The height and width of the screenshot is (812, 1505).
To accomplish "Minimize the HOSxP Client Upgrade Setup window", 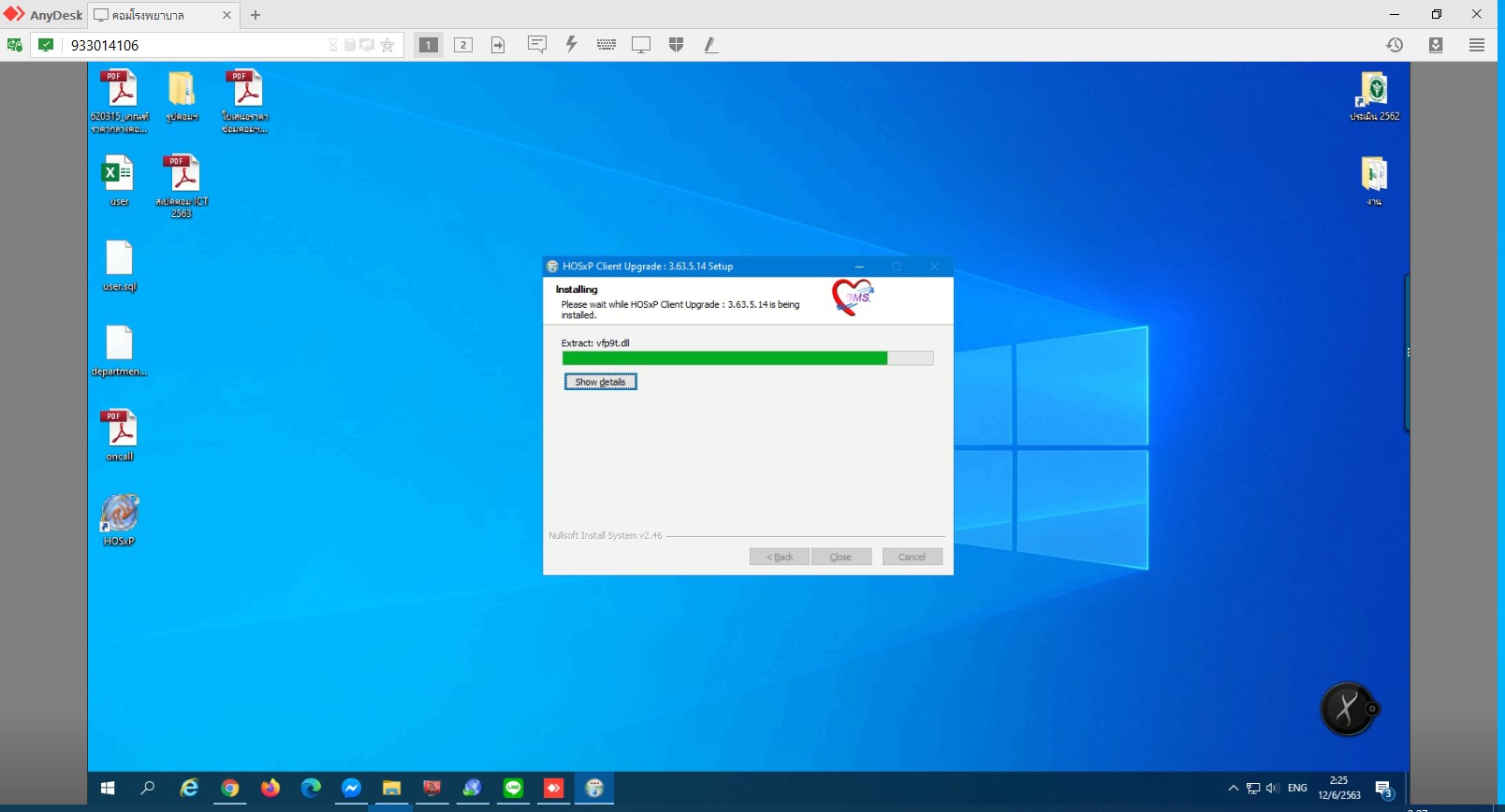I will pos(859,267).
